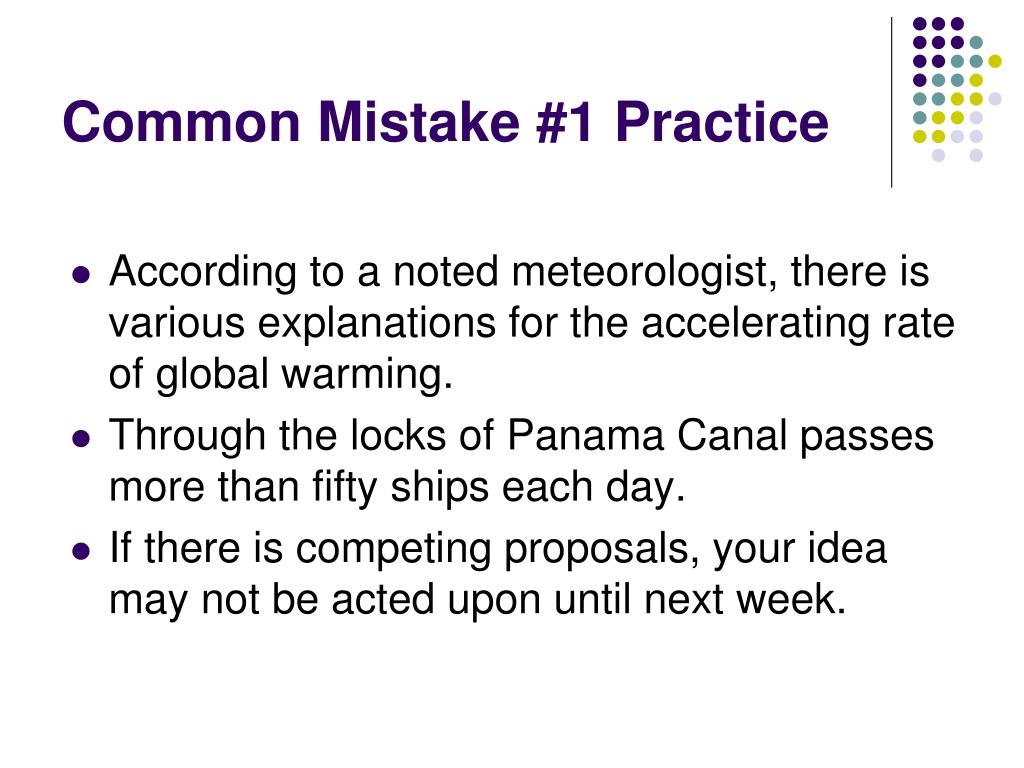Click the '#1' in the slide title
The width and height of the screenshot is (1024, 768).
point(565,121)
